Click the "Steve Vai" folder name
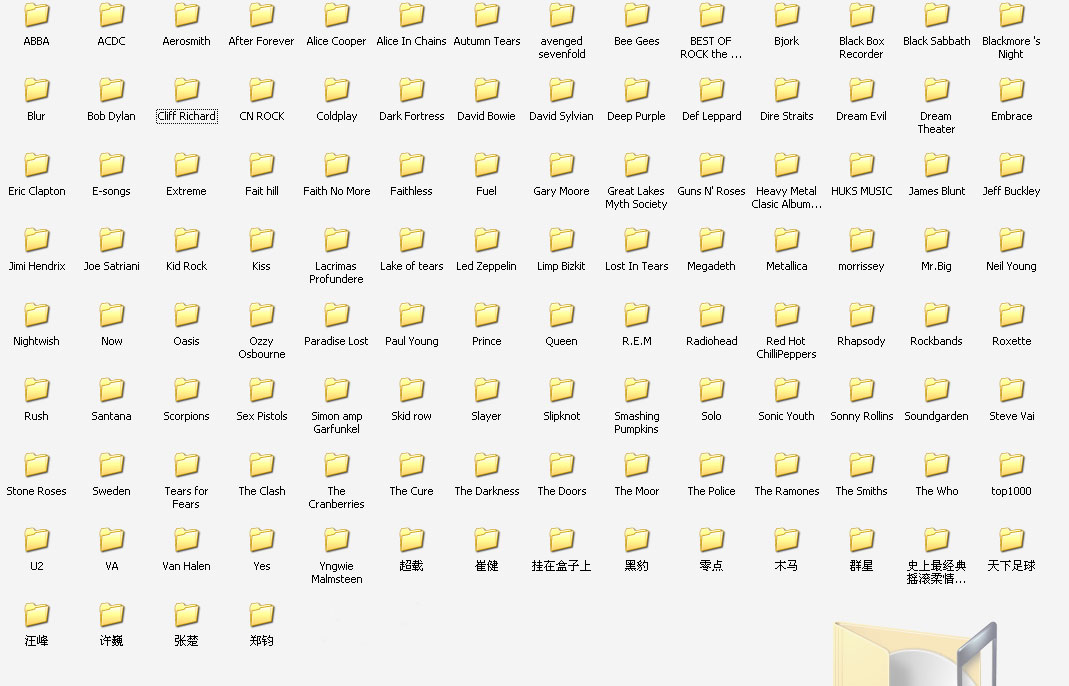Screen dimensions: 1069x686 1012,416
